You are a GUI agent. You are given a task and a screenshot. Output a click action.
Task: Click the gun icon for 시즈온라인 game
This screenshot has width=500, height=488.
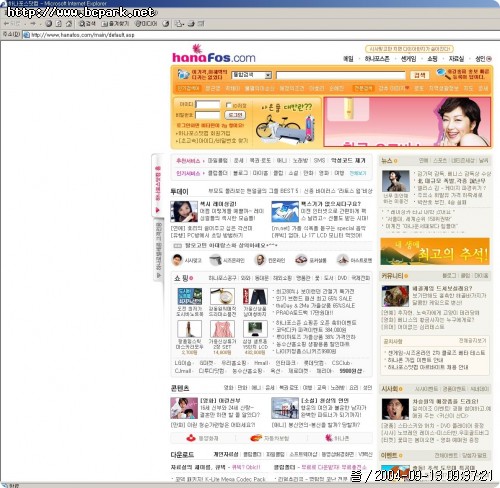click(x=215, y=260)
